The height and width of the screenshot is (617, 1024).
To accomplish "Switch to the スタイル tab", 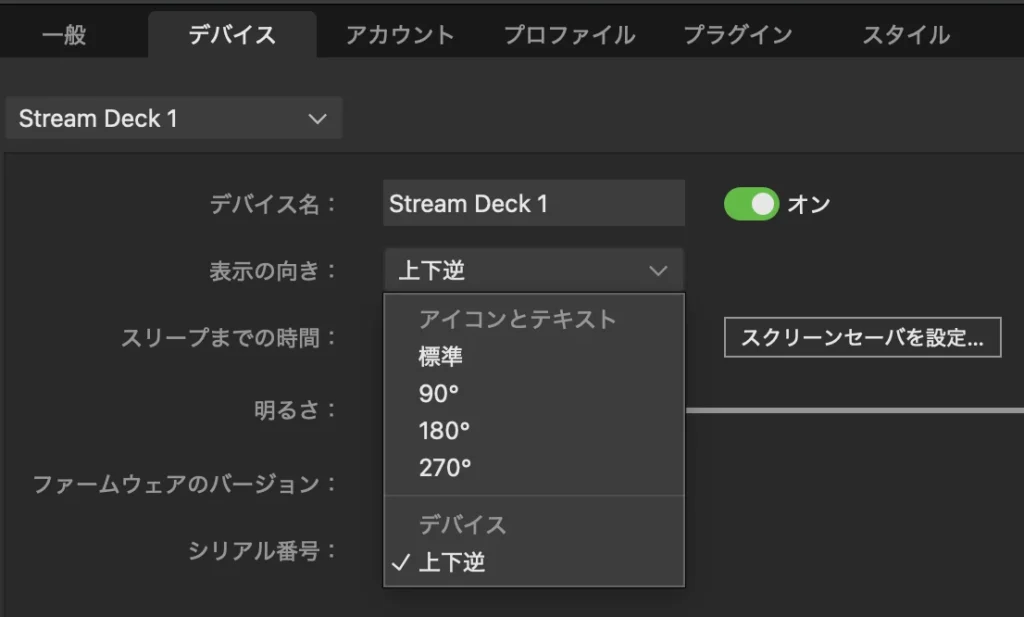I will [906, 35].
